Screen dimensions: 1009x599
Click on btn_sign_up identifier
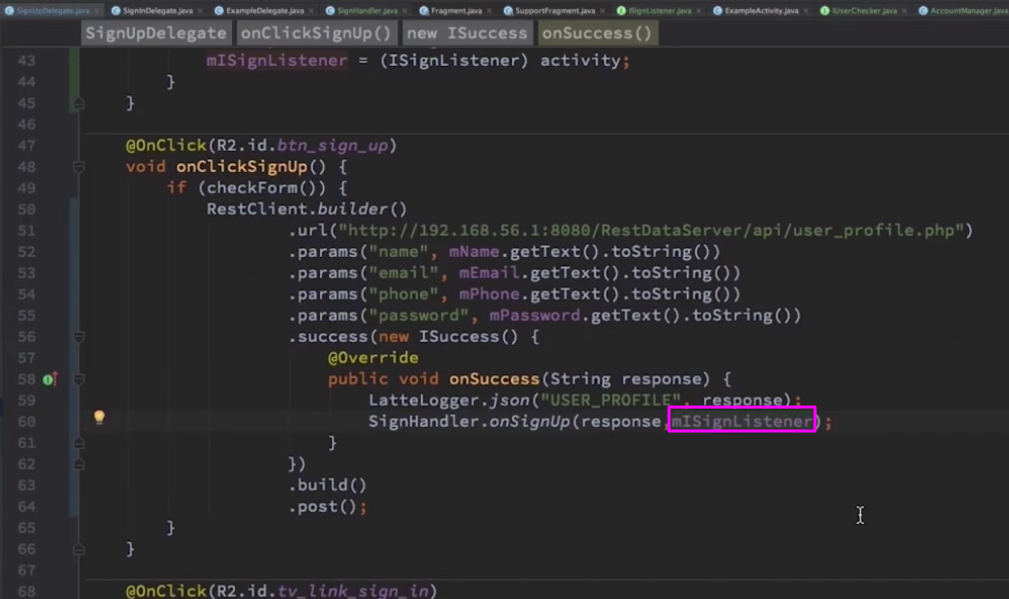(333, 146)
